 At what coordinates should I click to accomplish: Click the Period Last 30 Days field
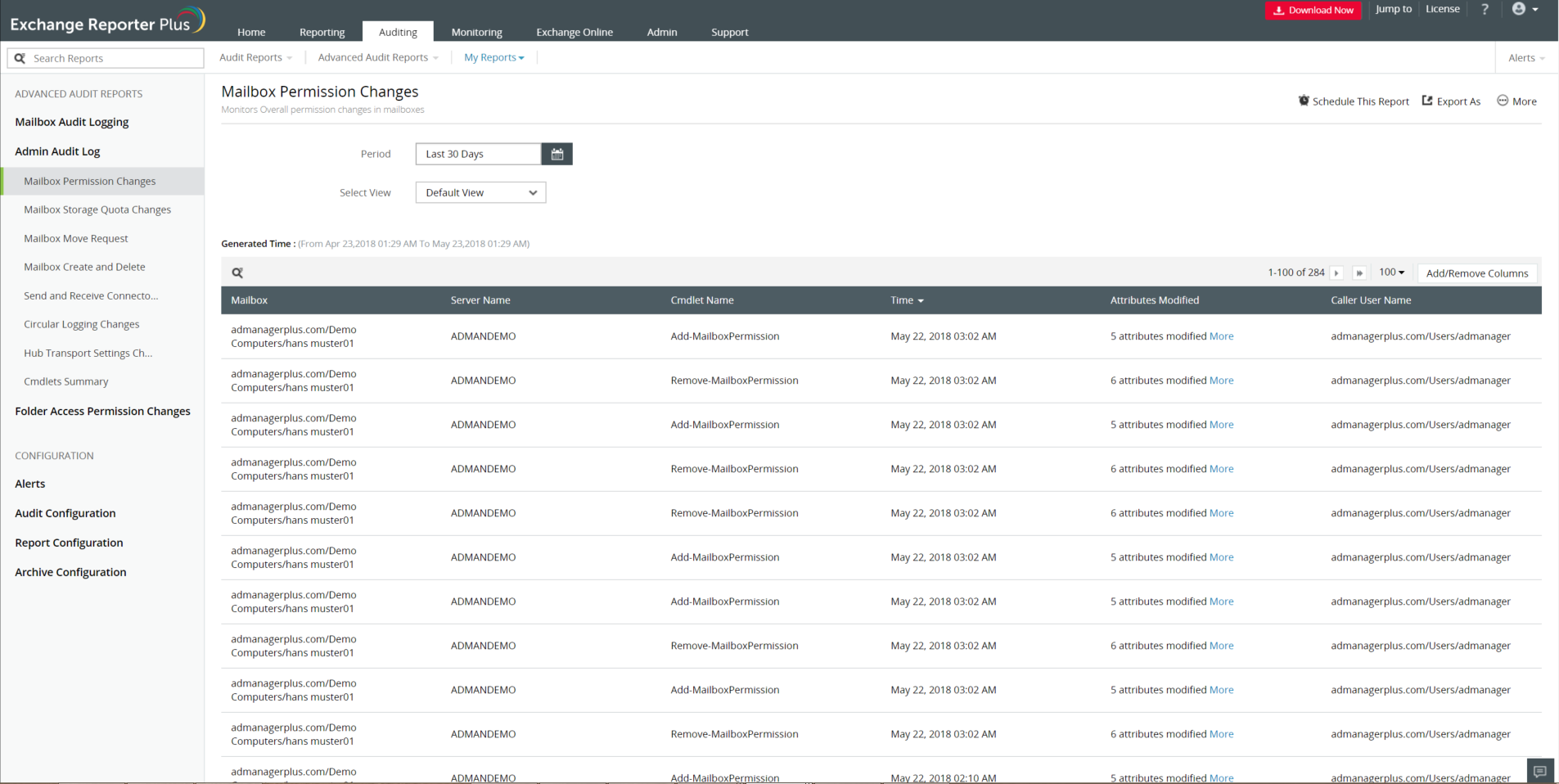coord(478,154)
